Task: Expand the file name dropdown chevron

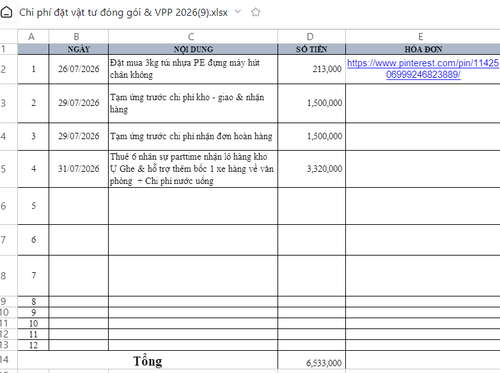Action: tap(238, 12)
